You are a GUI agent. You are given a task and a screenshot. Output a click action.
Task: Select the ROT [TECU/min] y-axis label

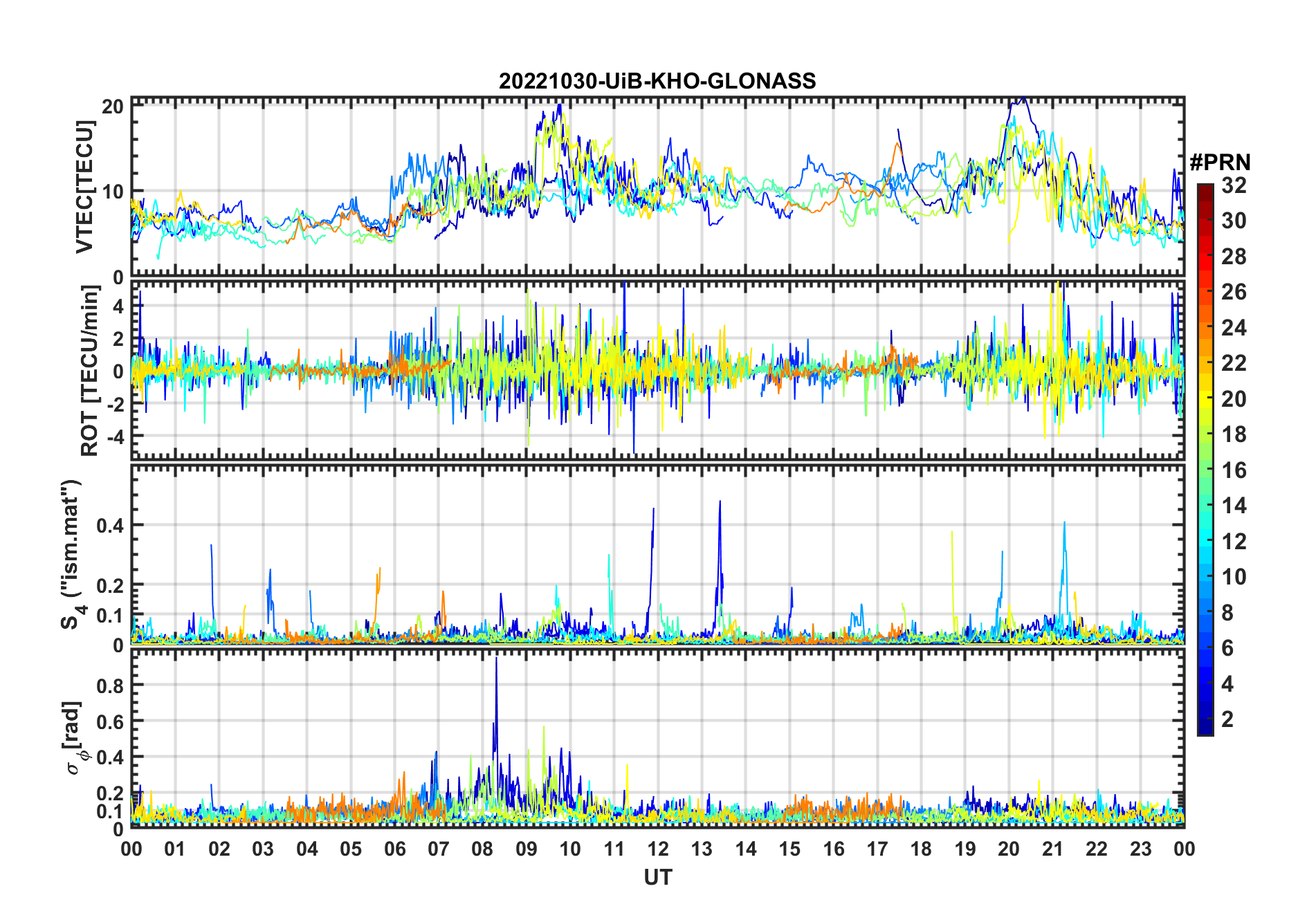tap(90, 371)
